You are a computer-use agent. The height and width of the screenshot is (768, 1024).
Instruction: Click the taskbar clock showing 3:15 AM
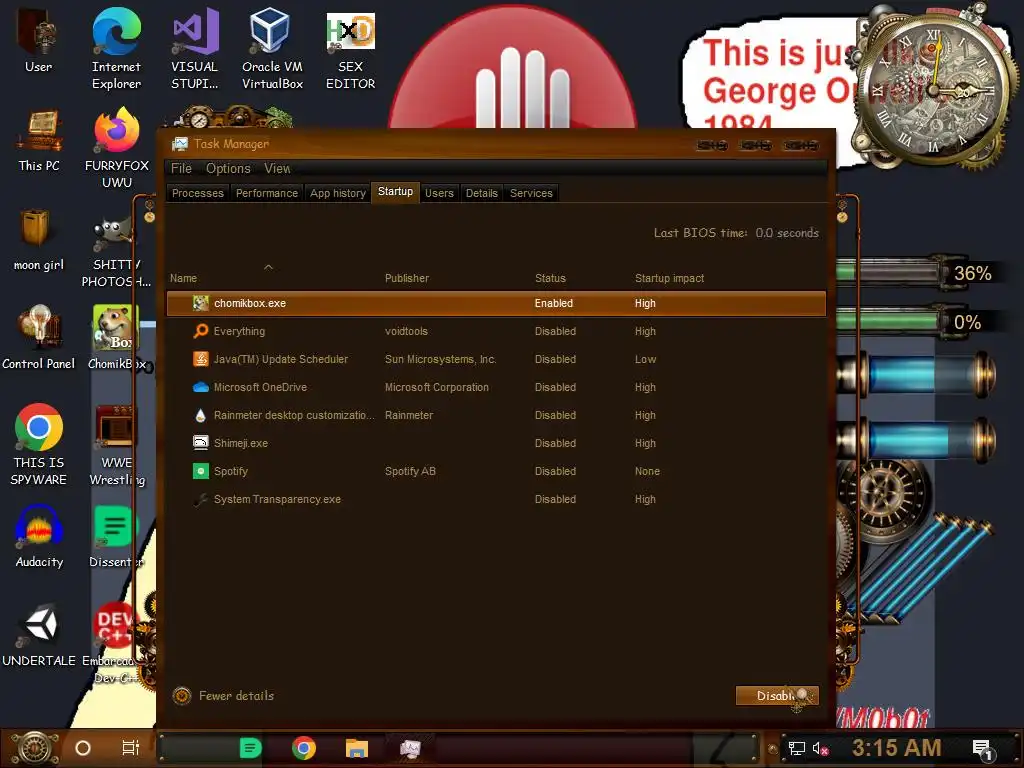point(896,748)
